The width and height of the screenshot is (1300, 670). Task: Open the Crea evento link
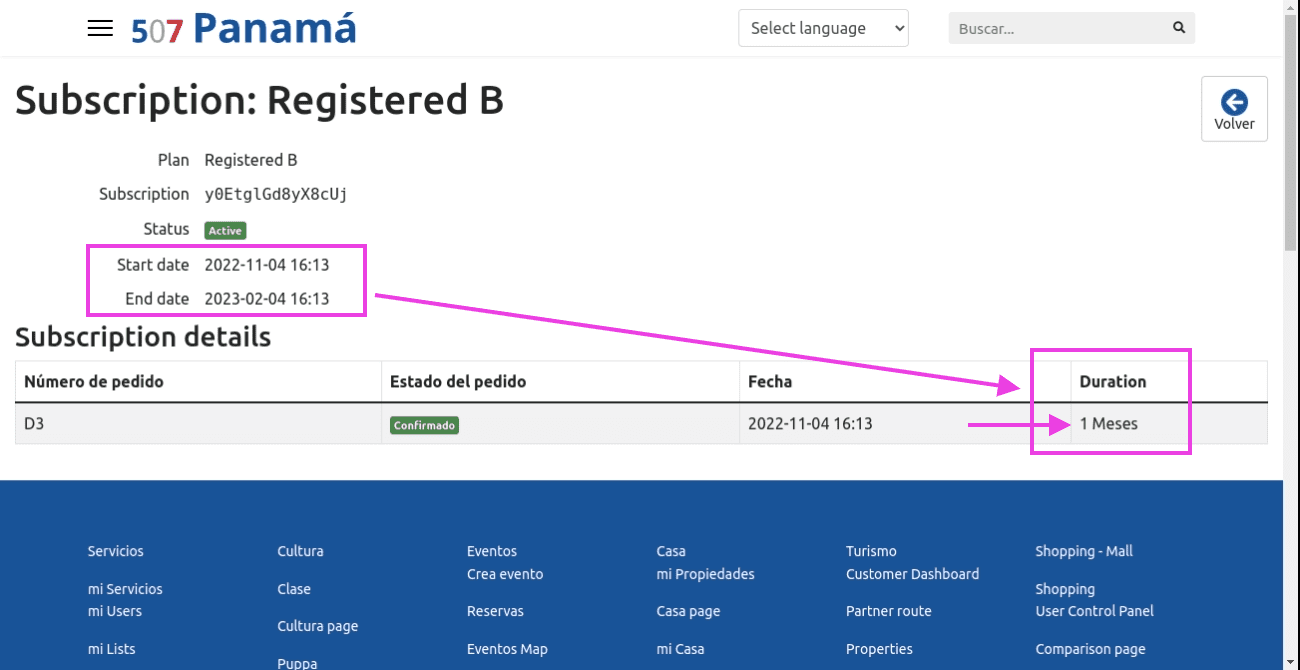[x=505, y=574]
